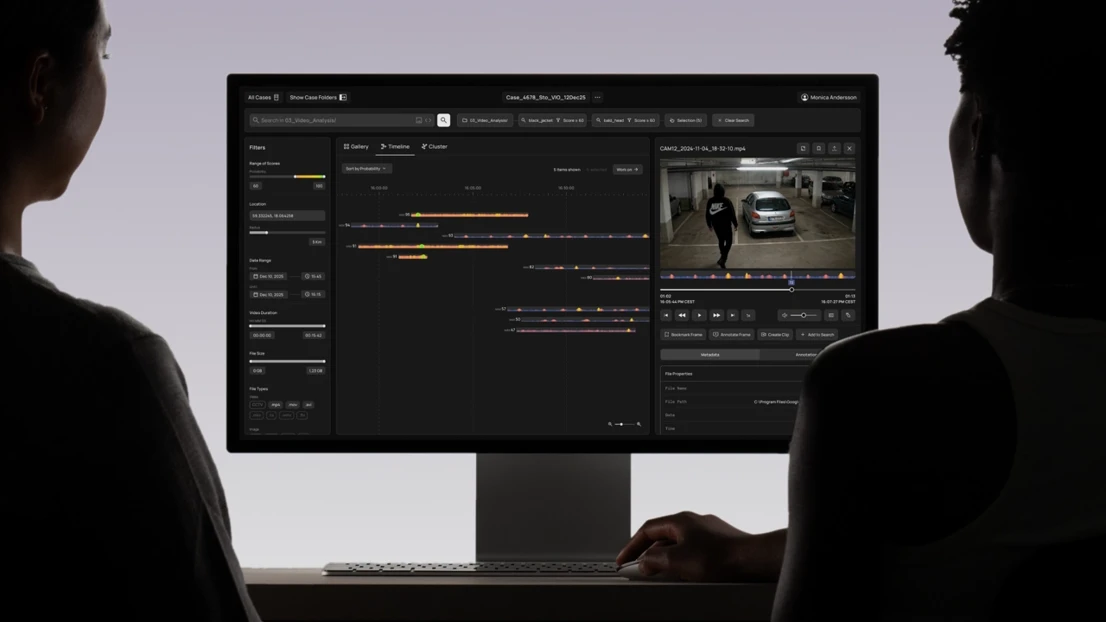
Task: Click the Bookmark Frame button
Action: pos(684,335)
